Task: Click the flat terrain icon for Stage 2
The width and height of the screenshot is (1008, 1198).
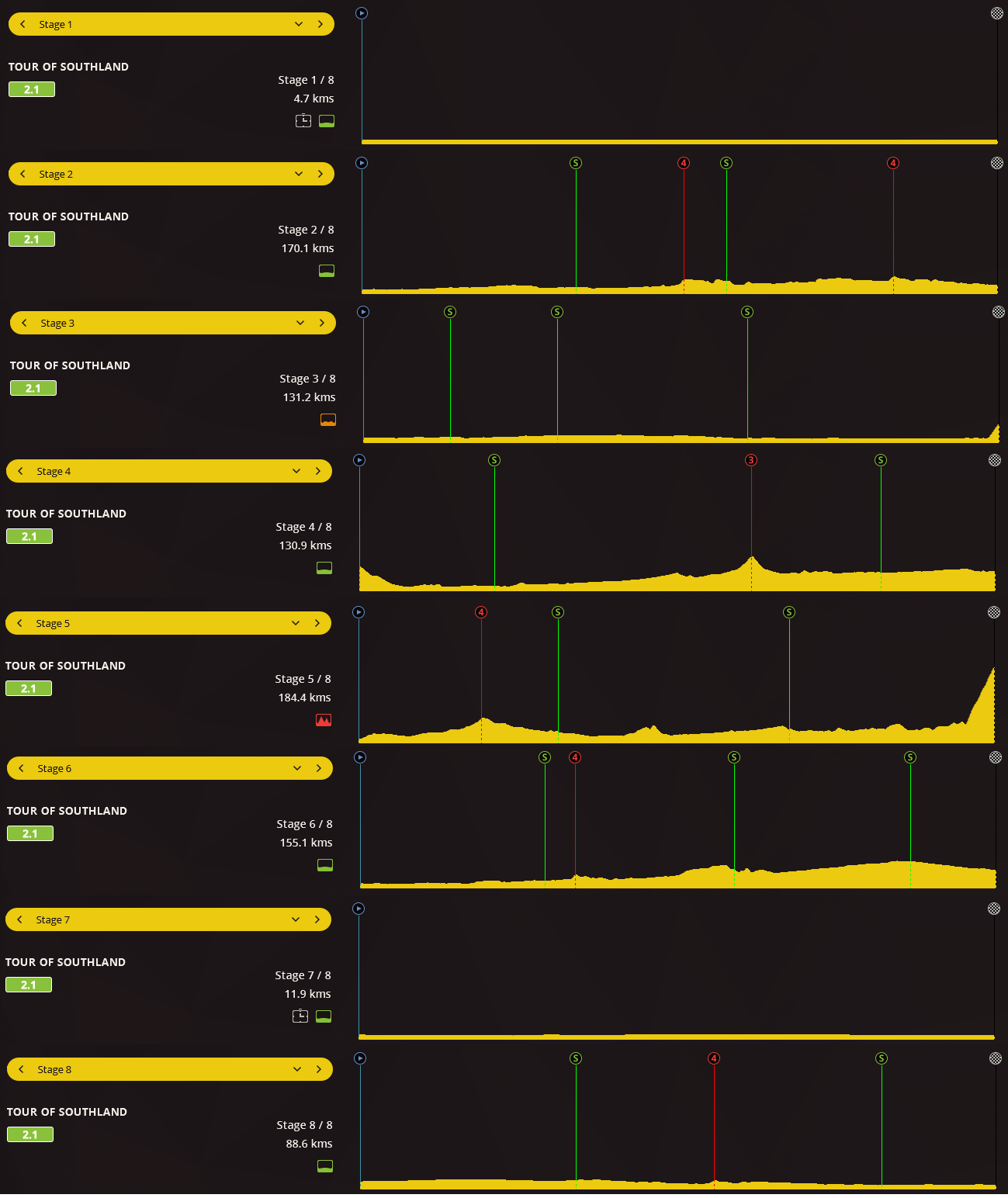Action: 327,271
